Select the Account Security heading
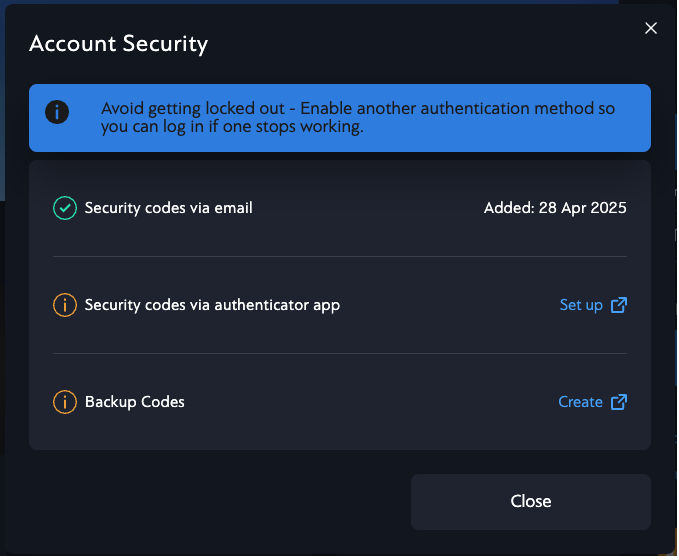This screenshot has height=560, width=679. click(x=118, y=44)
